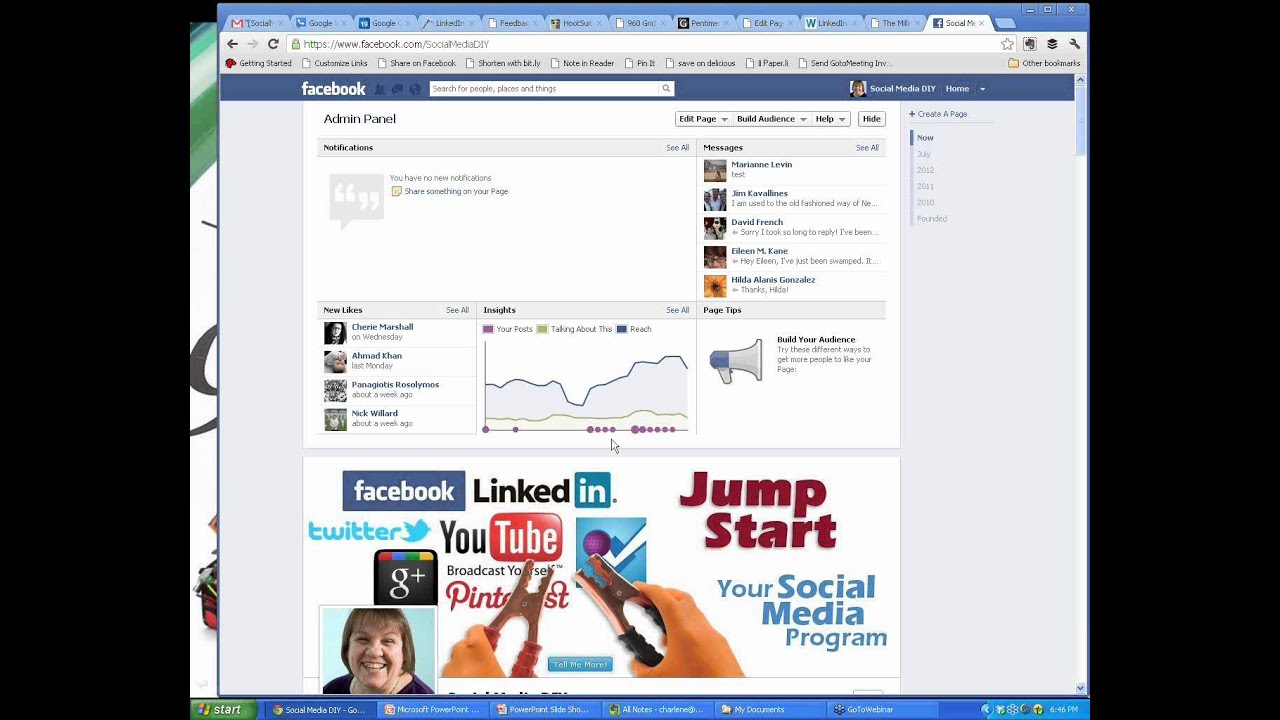The image size is (1280, 720).
Task: Click the Talking About This green swatch
Action: 542,329
